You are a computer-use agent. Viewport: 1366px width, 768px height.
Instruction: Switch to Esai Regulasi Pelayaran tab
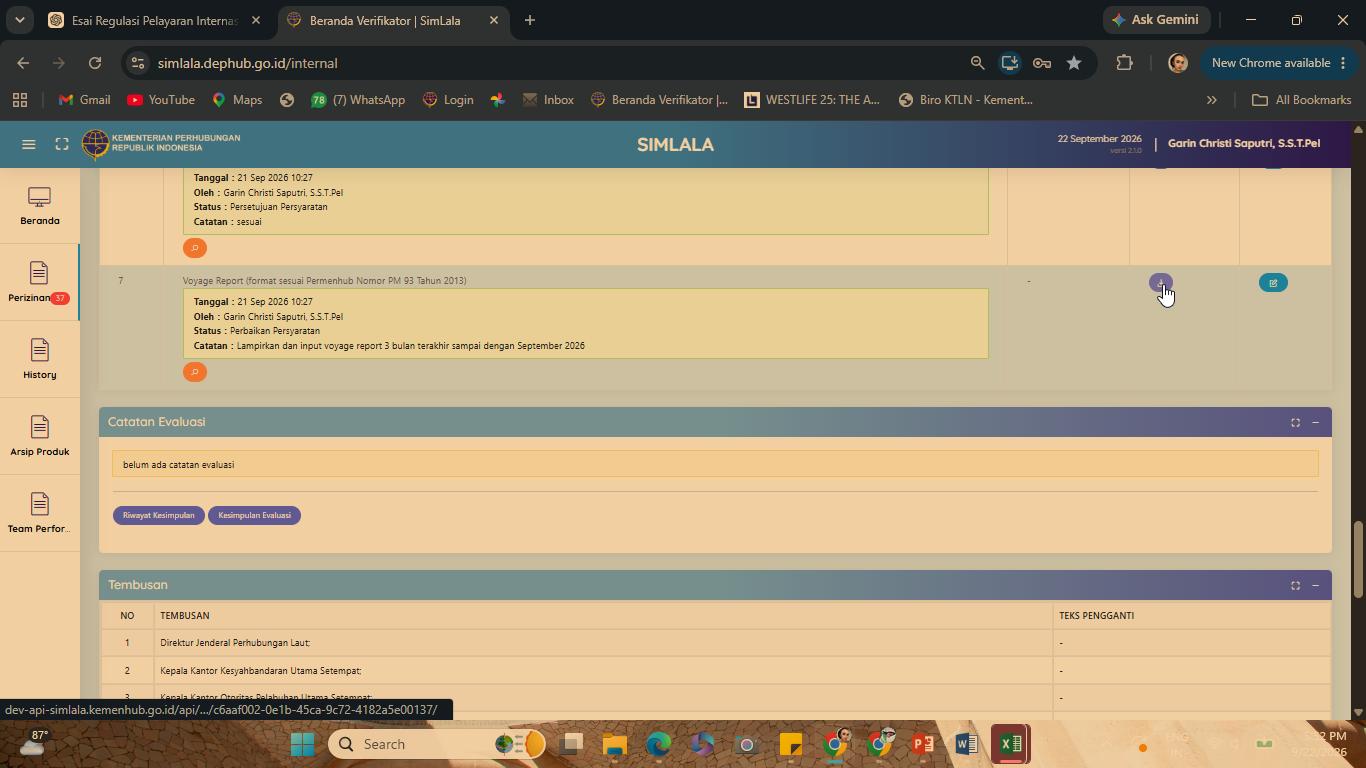pyautogui.click(x=155, y=20)
